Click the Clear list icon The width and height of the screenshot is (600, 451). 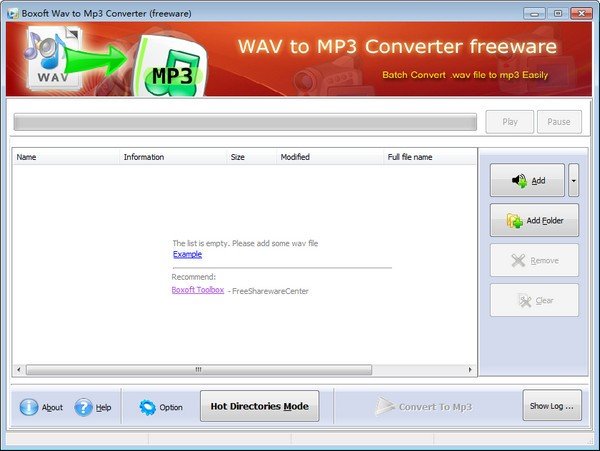click(x=525, y=301)
